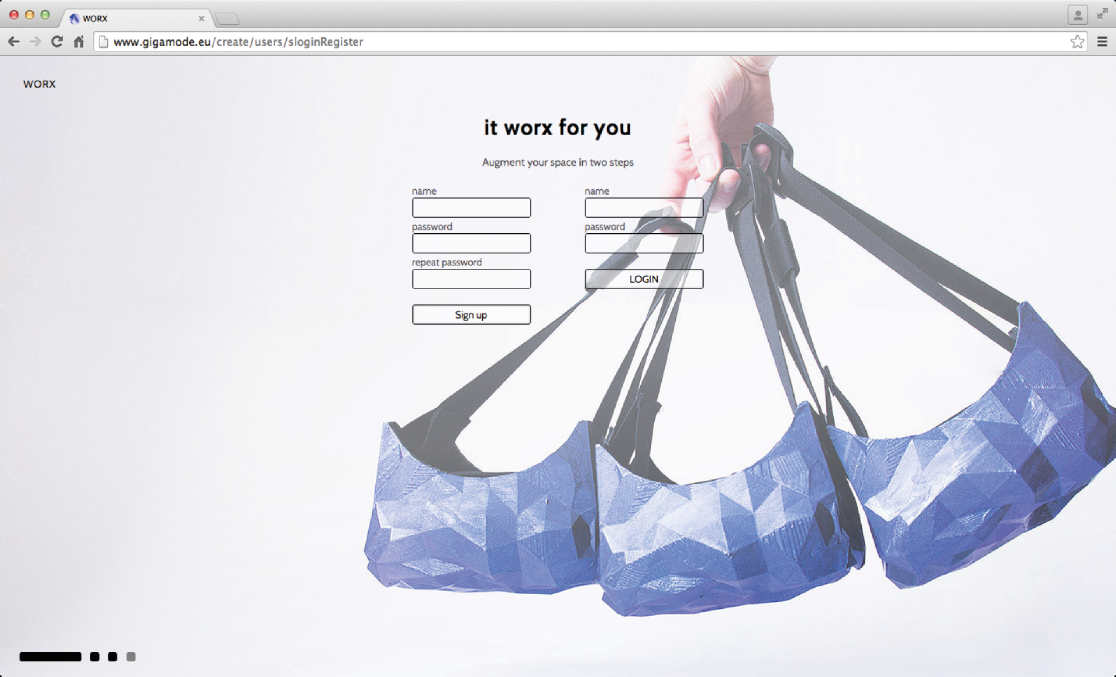Image resolution: width=1116 pixels, height=677 pixels.
Task: Click the browser back arrow
Action: [x=13, y=42]
